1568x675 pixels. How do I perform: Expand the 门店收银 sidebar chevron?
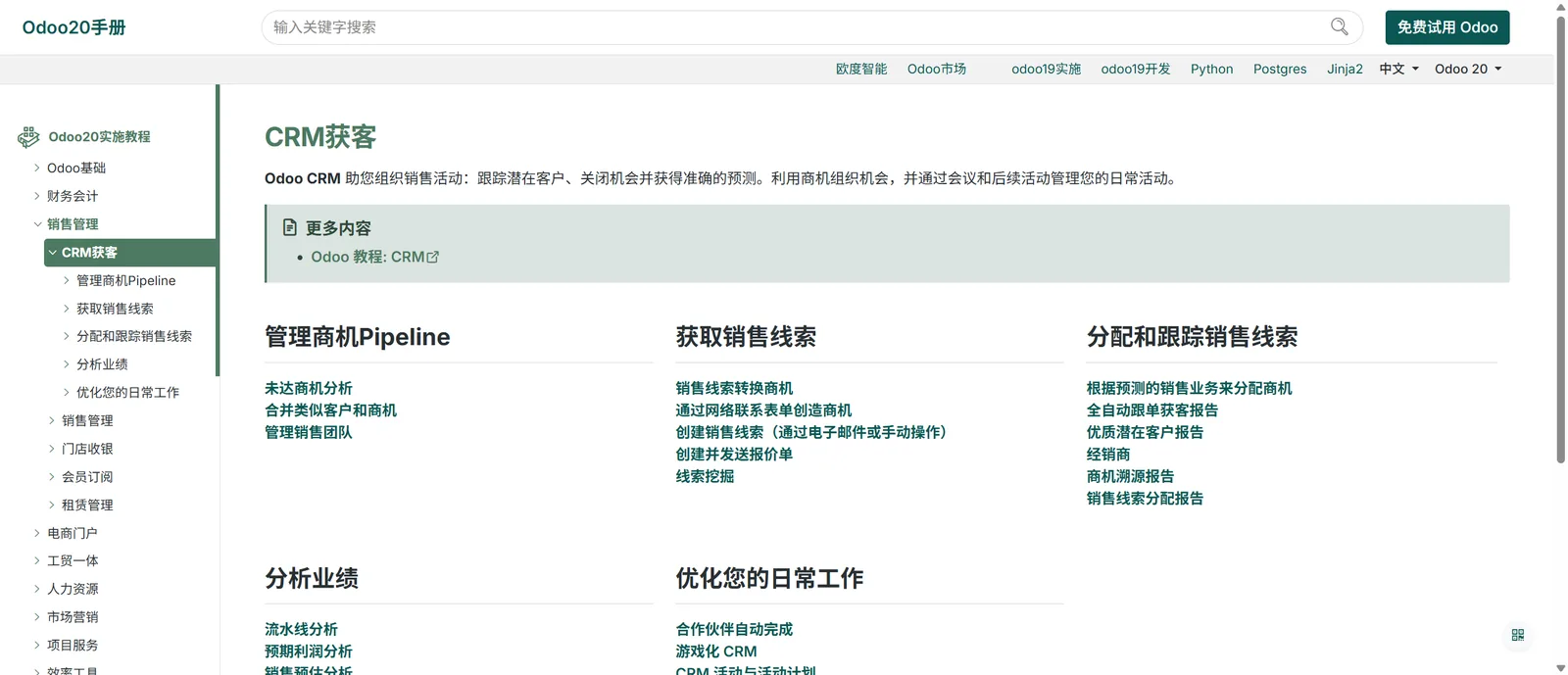click(52, 449)
